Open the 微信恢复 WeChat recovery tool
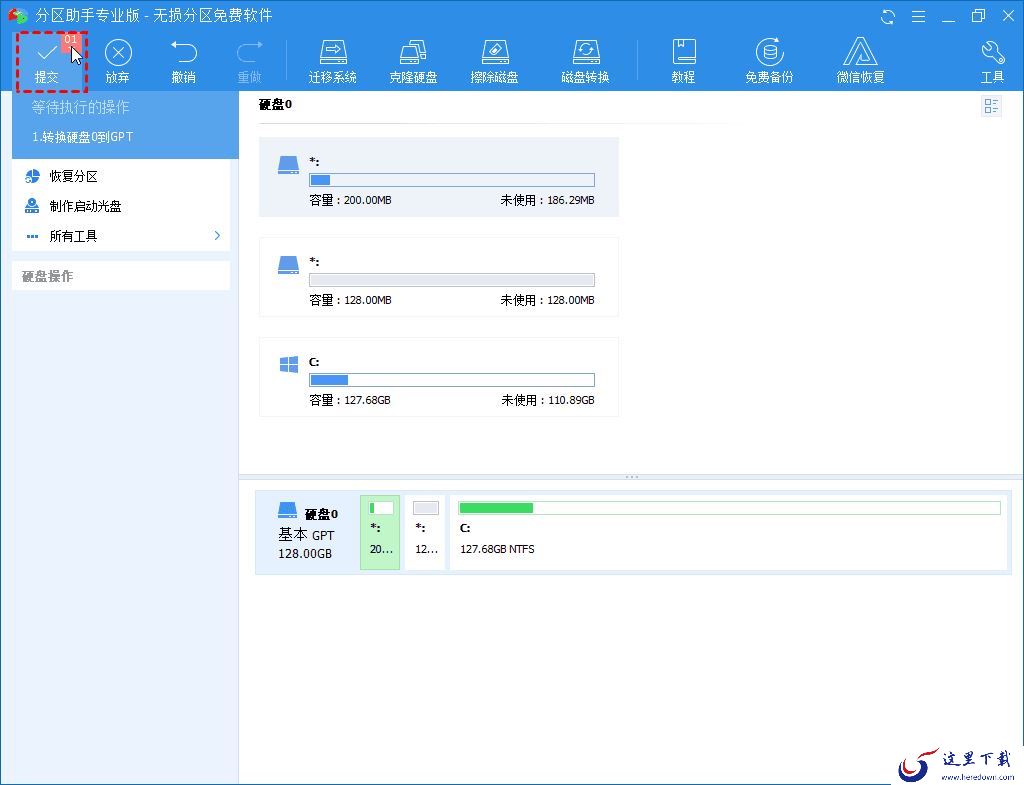Image resolution: width=1024 pixels, height=785 pixels. 861,62
